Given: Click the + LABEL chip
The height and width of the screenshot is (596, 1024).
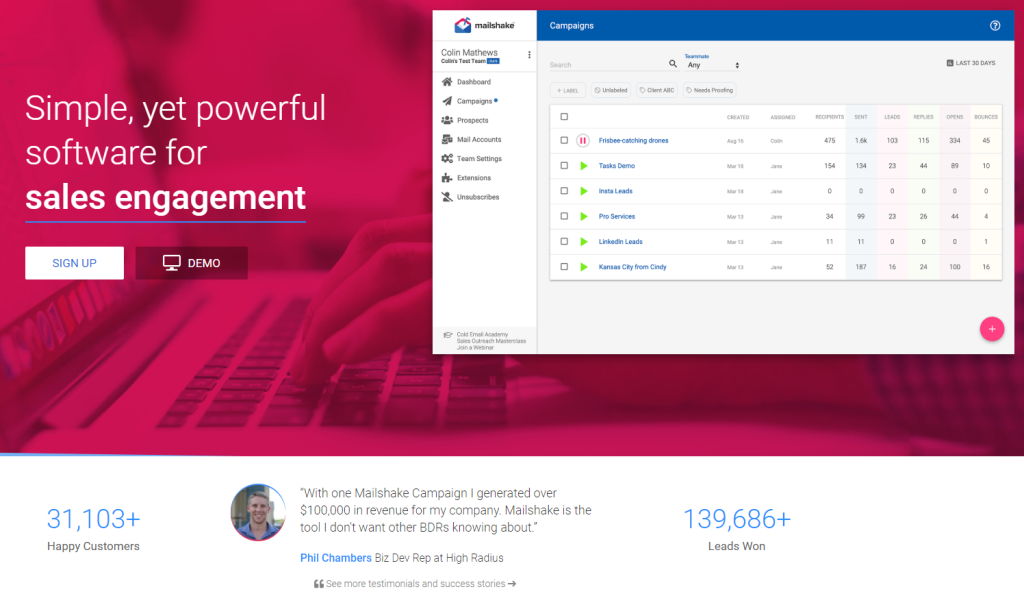Looking at the screenshot, I should [x=568, y=90].
